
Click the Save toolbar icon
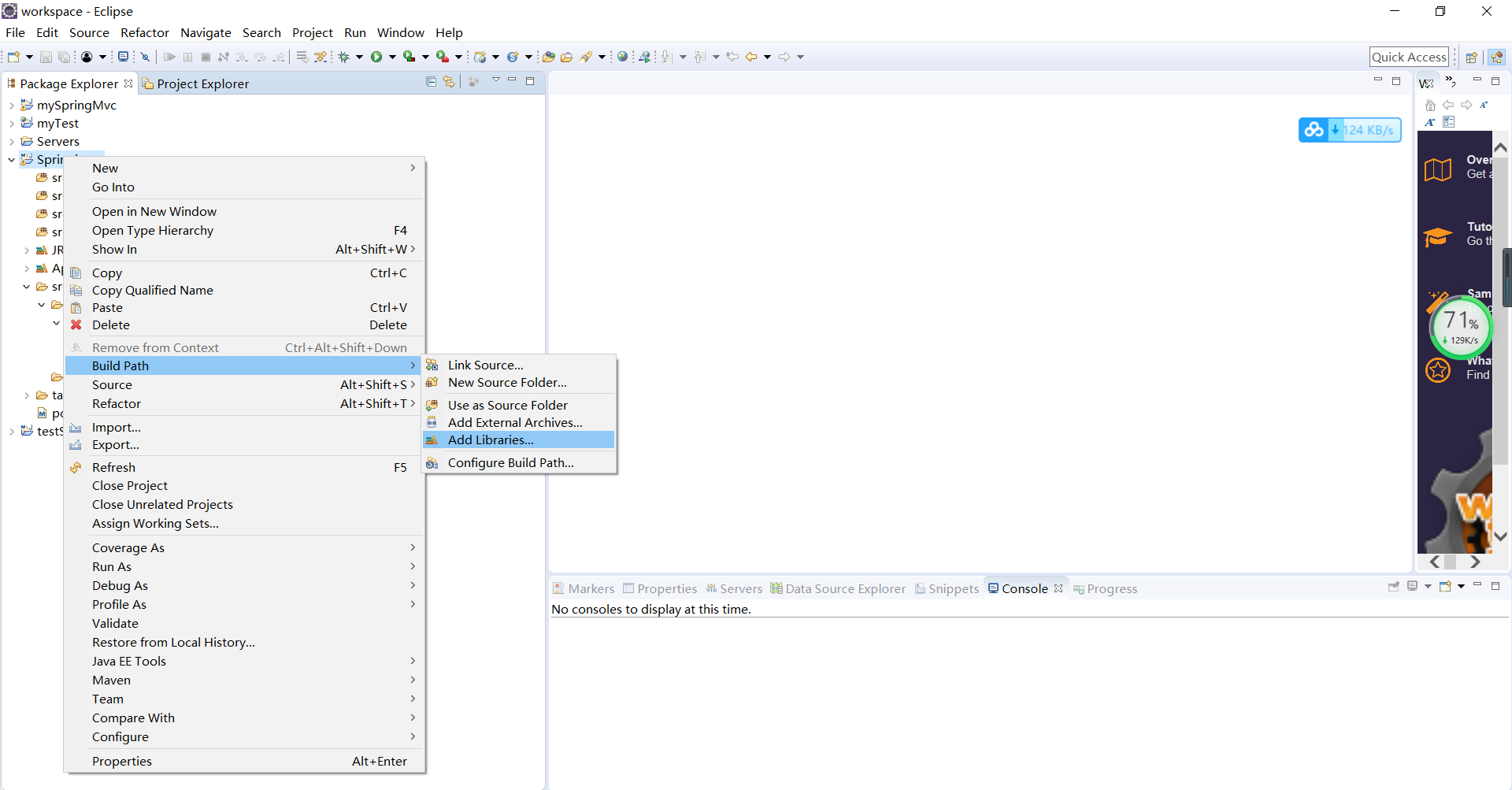coord(46,57)
